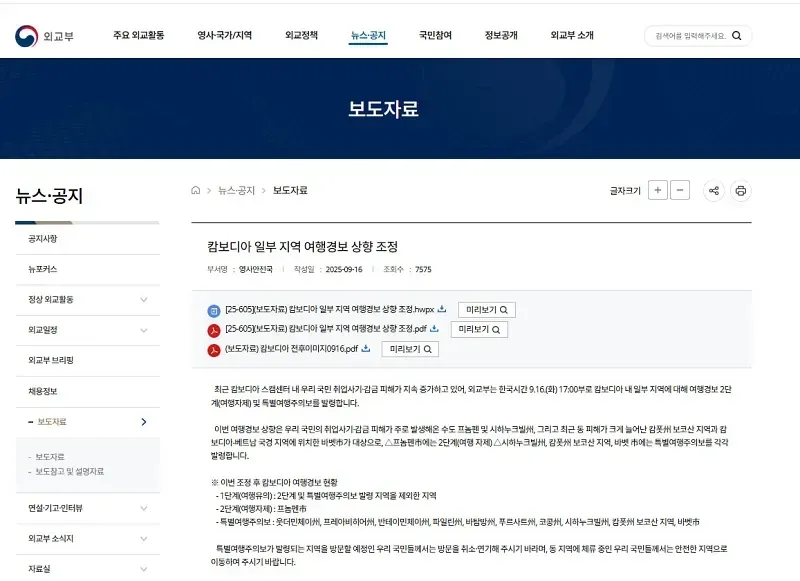
Task: Open 공지사항 in the left sidebar
Action: pyautogui.click(x=43, y=239)
